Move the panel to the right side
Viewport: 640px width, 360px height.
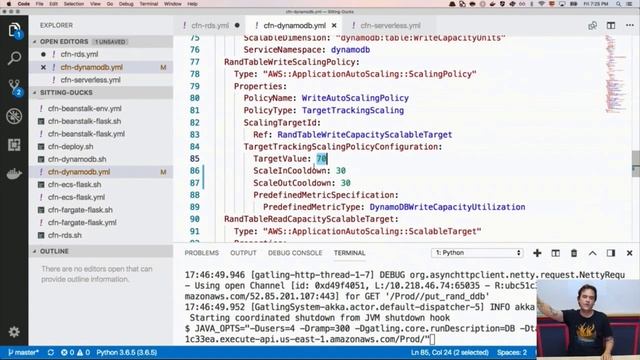tap(611, 253)
